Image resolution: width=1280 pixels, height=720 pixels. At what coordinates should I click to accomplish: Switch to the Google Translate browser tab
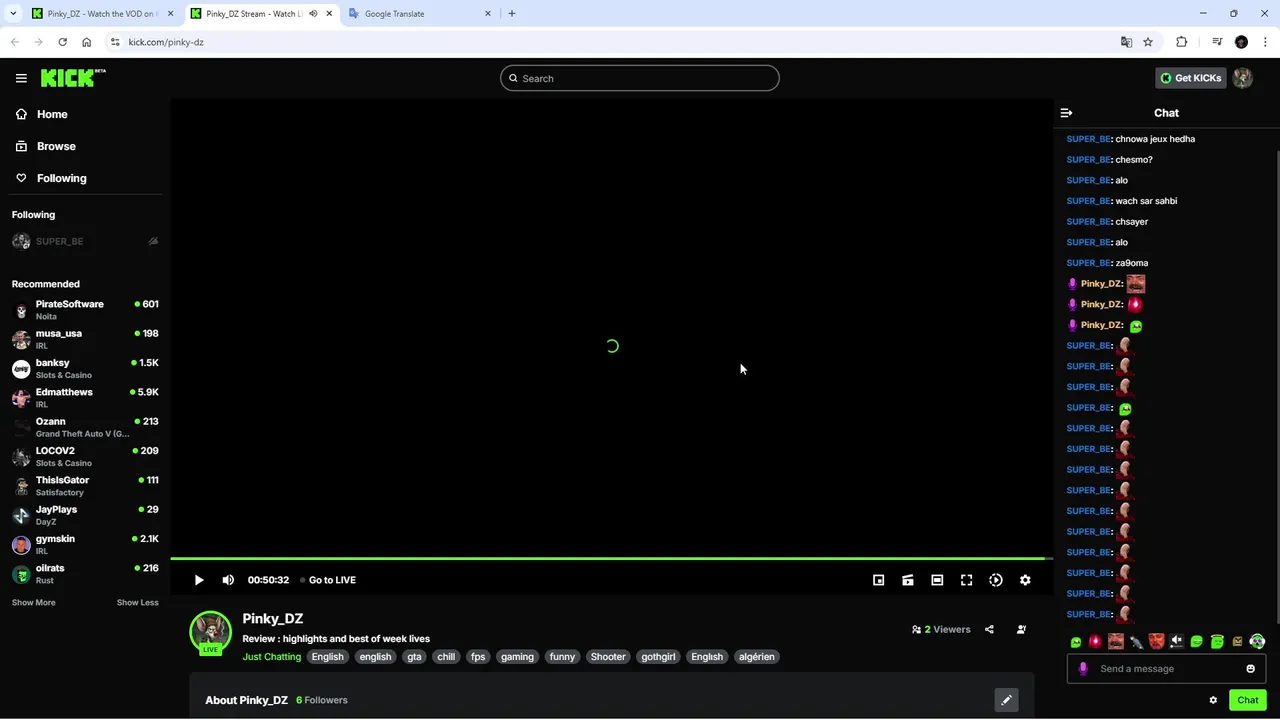point(420,14)
